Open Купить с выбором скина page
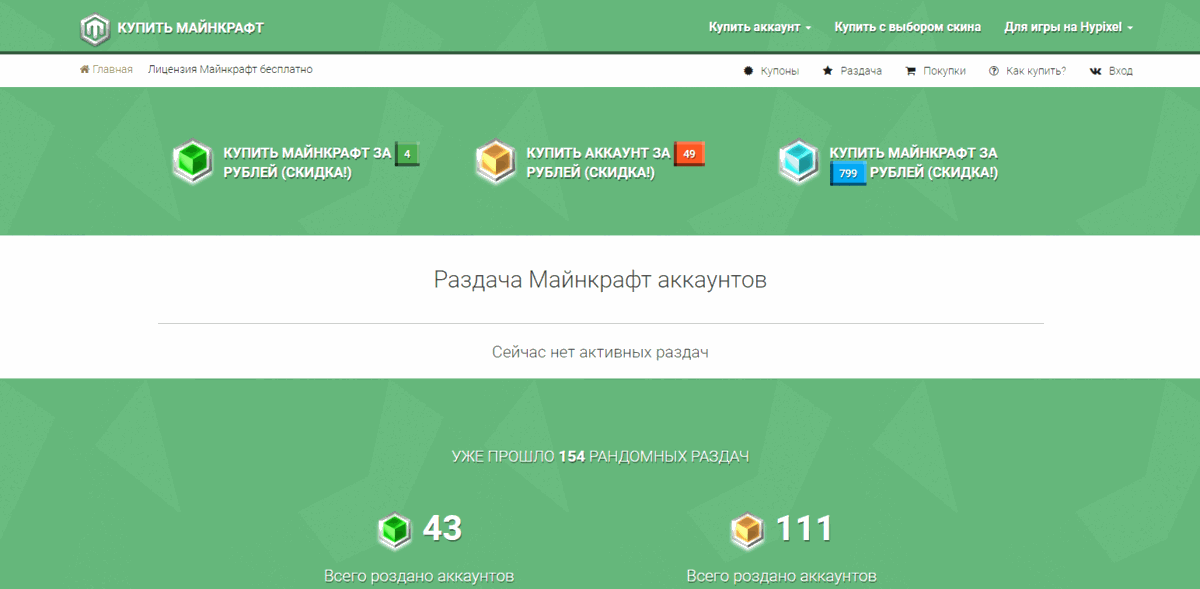The width and height of the screenshot is (1200, 589). pos(908,27)
